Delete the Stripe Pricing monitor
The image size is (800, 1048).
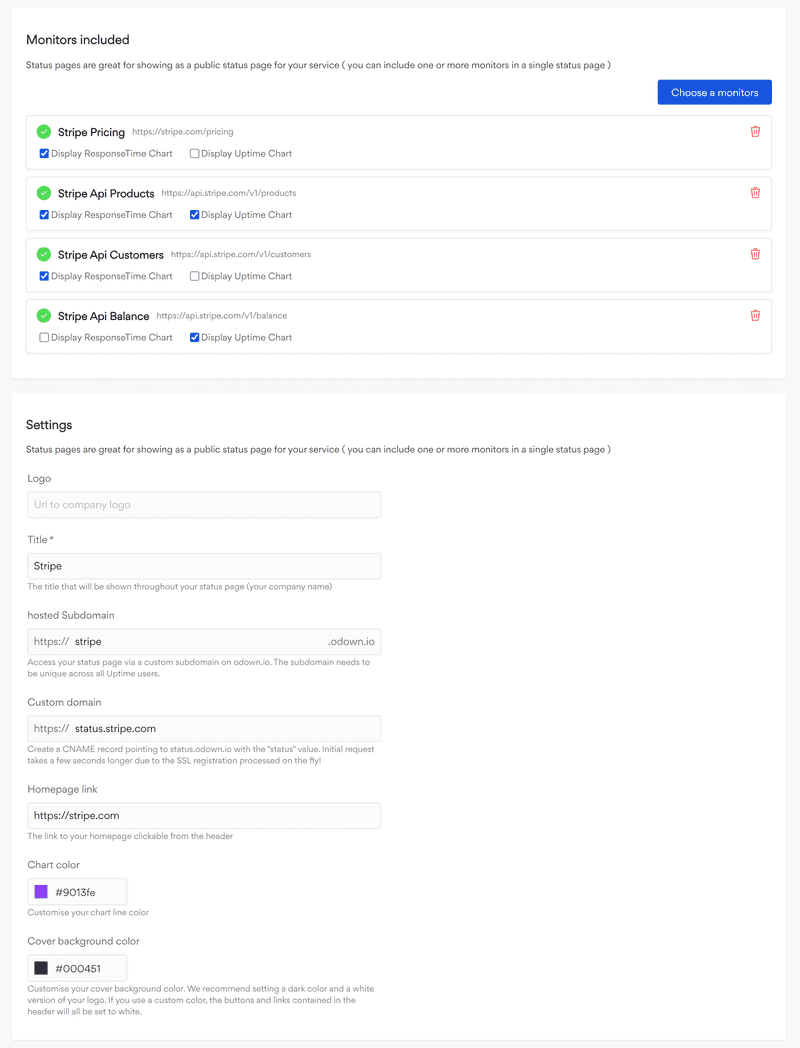point(755,131)
